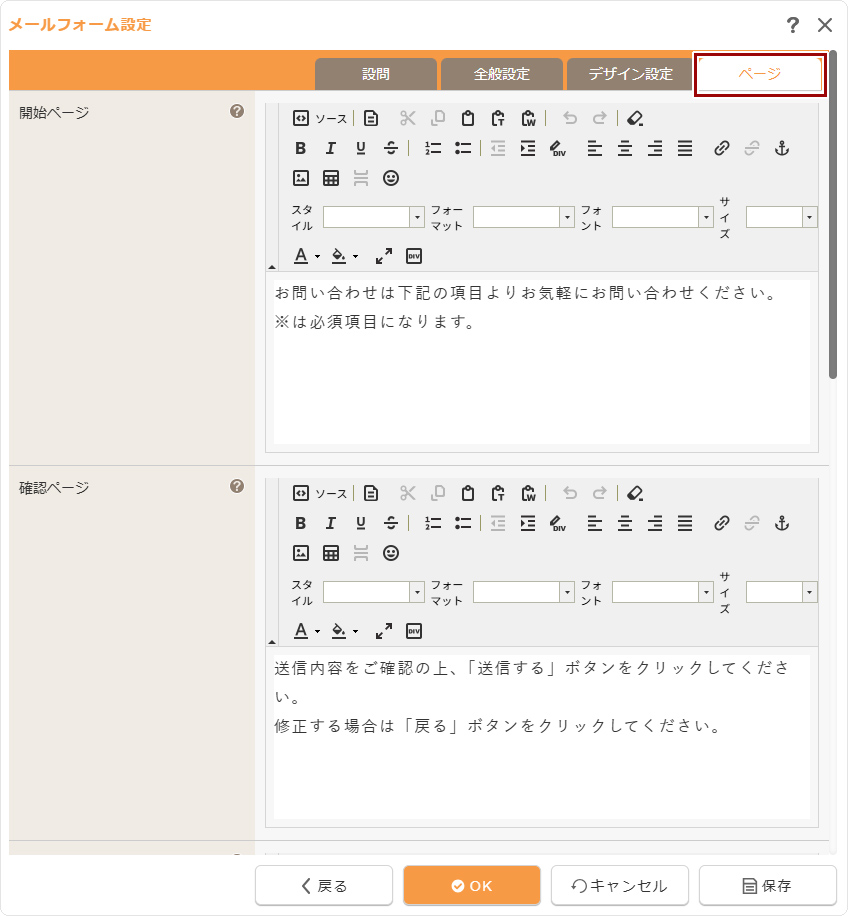
Task: Switch to the 全般設定 tab
Action: pos(501,74)
